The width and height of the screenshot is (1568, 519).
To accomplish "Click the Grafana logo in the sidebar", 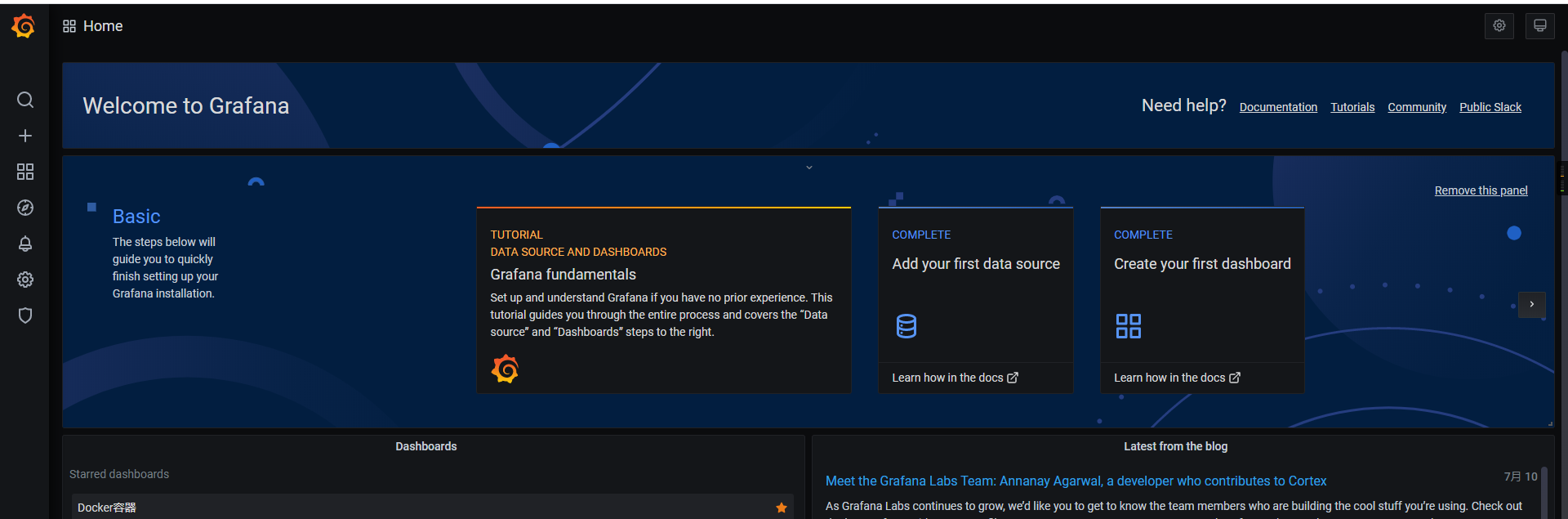I will tap(24, 26).
